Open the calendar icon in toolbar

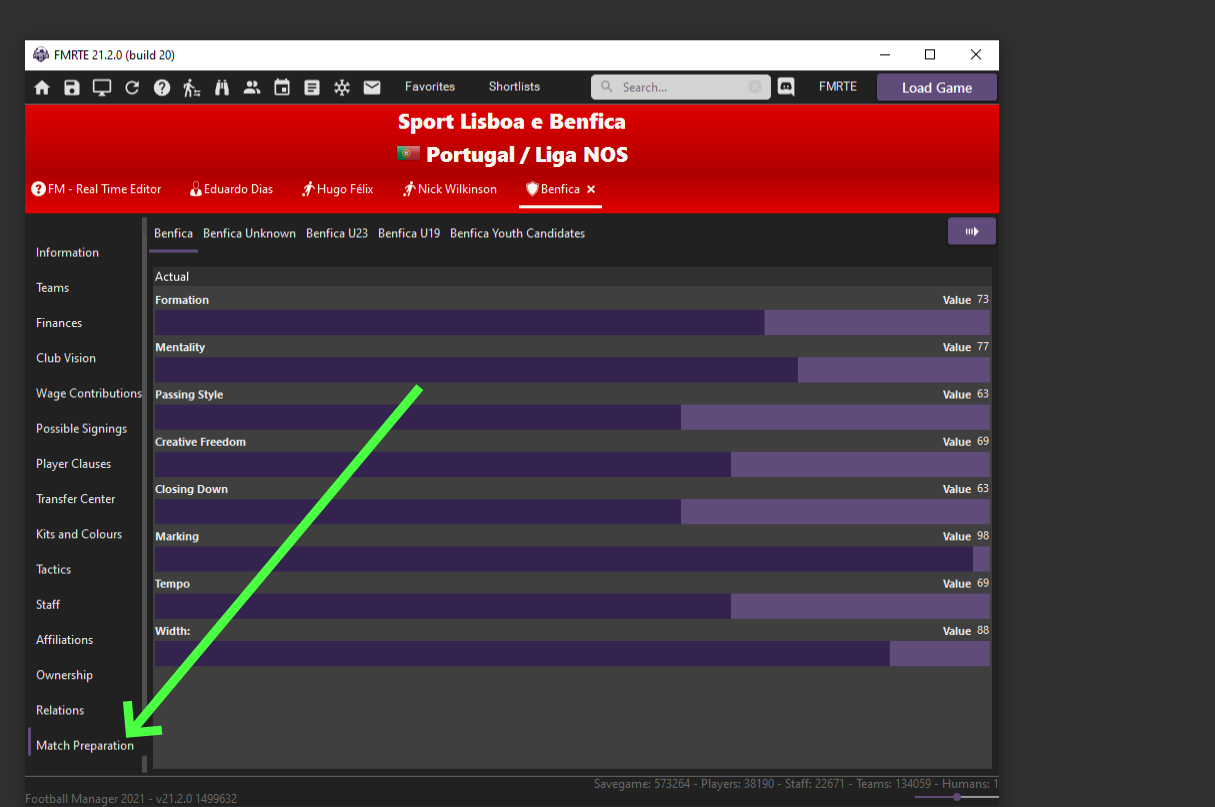pos(282,88)
